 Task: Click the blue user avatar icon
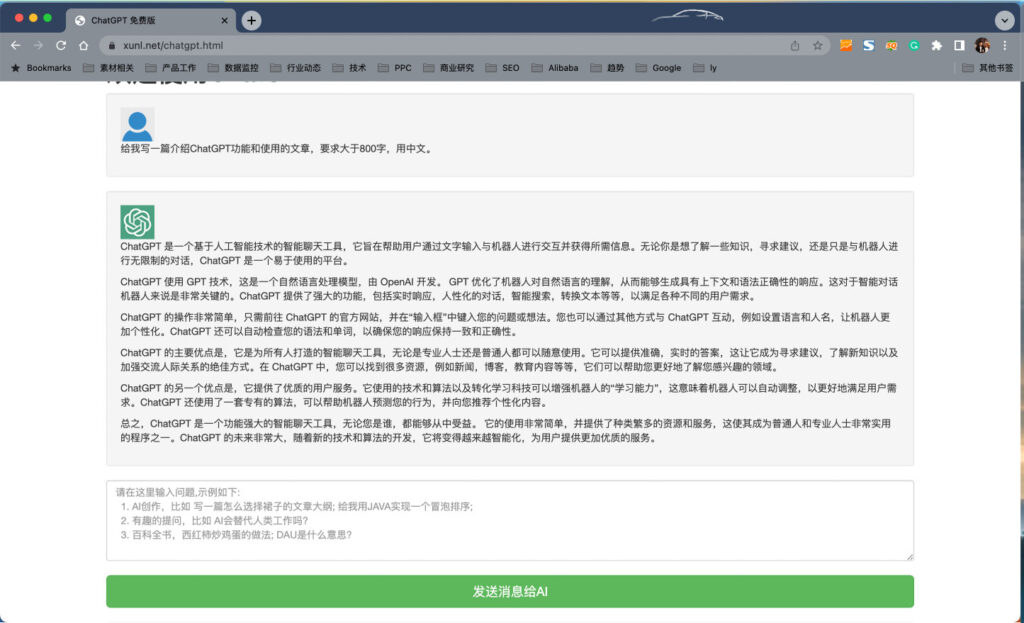point(137,124)
